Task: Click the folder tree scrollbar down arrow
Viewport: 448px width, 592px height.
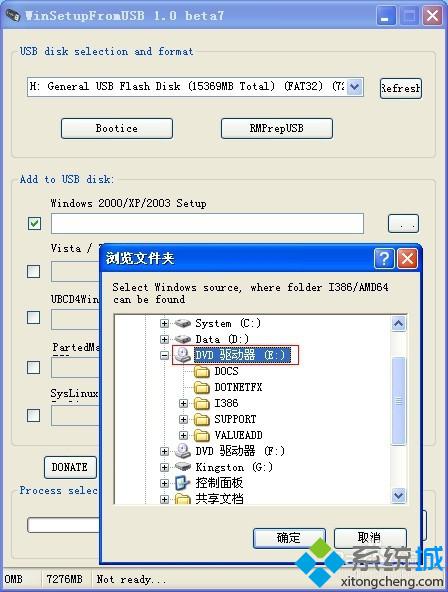Action: pos(399,495)
